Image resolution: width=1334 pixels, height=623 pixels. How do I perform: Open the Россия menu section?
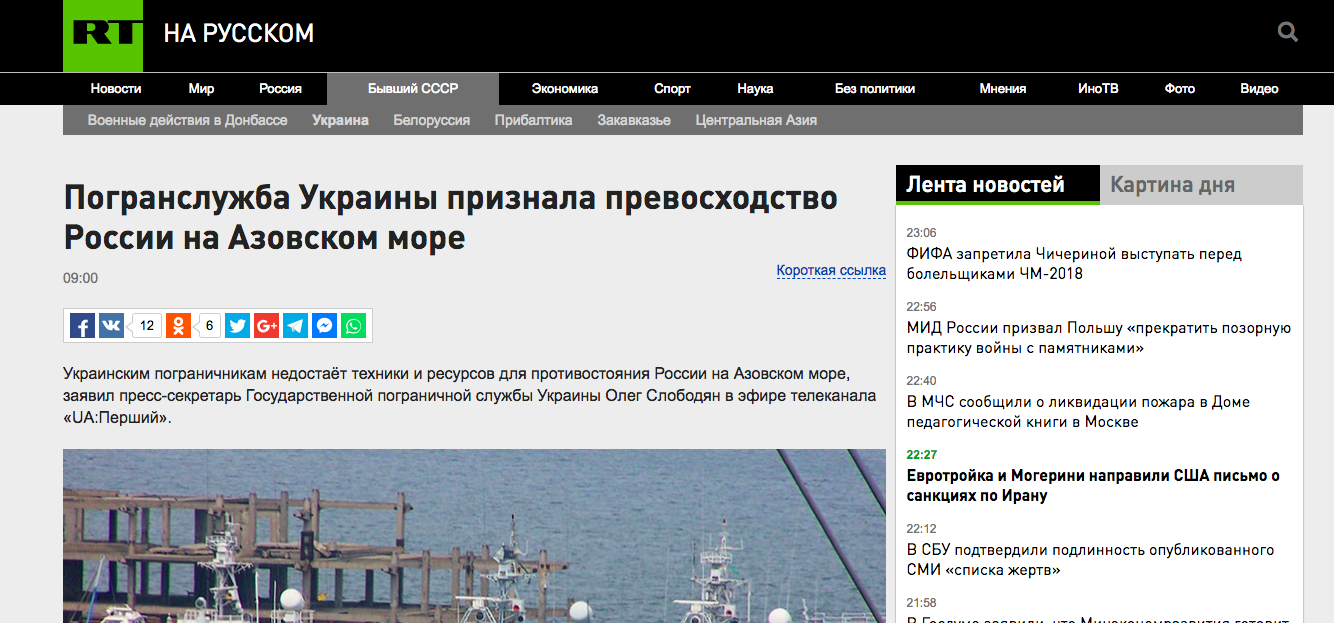coord(280,88)
